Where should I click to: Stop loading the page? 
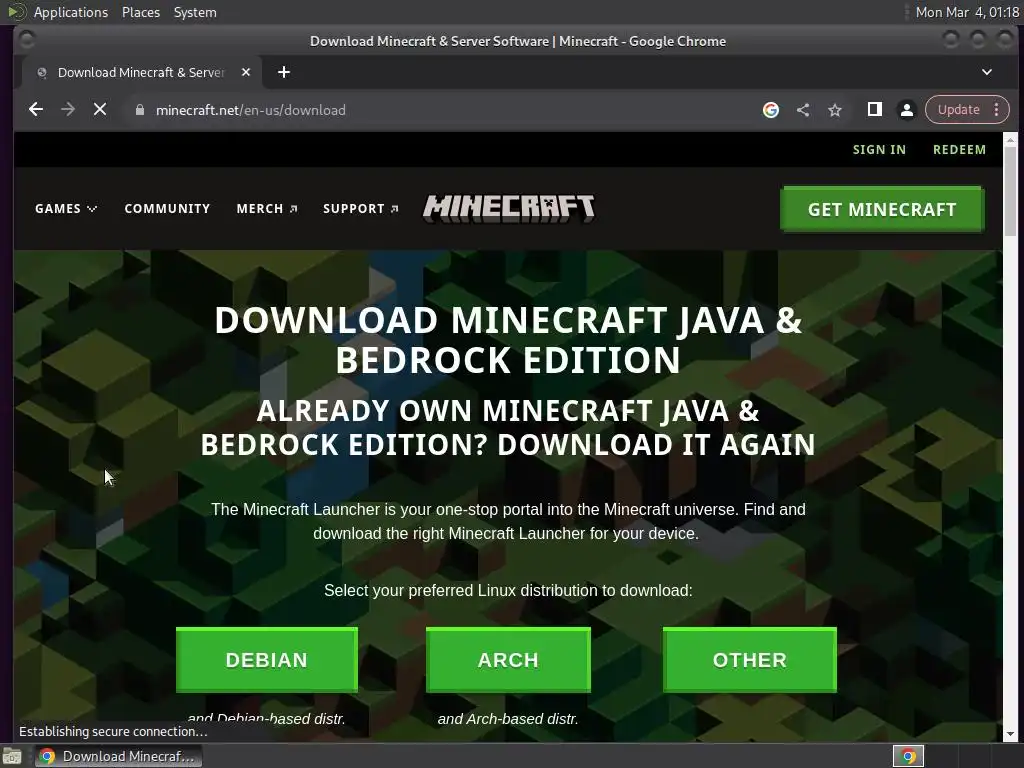100,110
